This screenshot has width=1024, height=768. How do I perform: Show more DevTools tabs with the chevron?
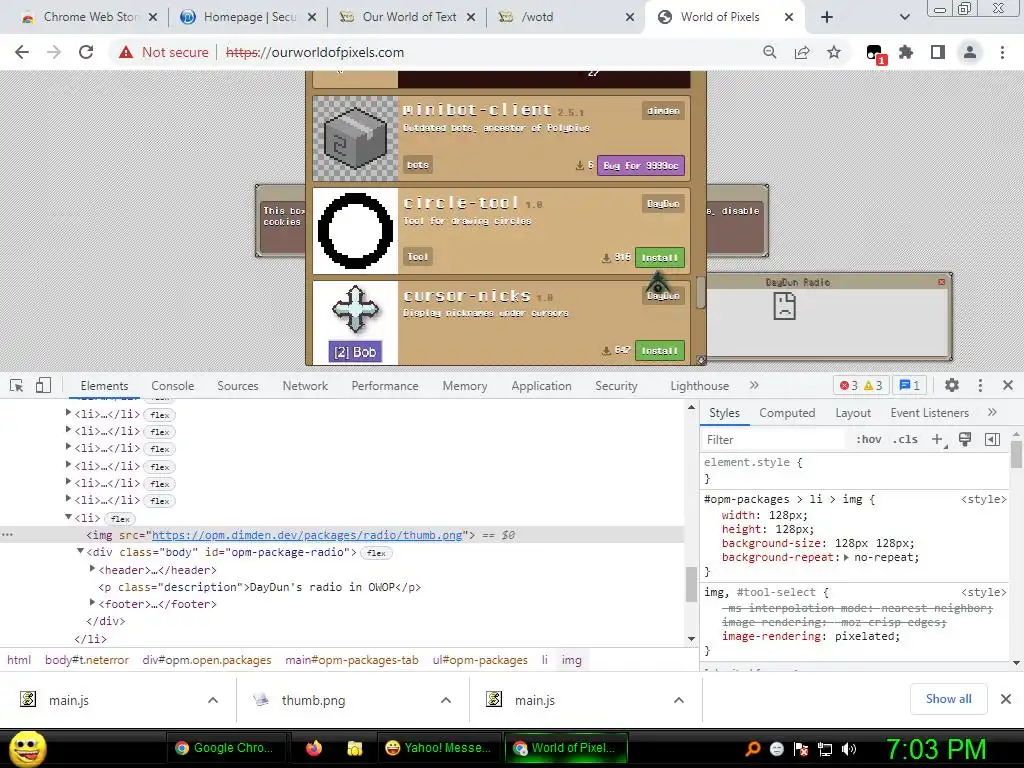pyautogui.click(x=754, y=385)
